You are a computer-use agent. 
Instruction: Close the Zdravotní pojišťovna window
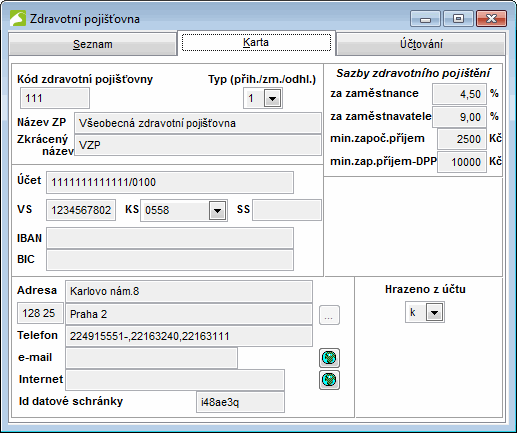[491, 18]
